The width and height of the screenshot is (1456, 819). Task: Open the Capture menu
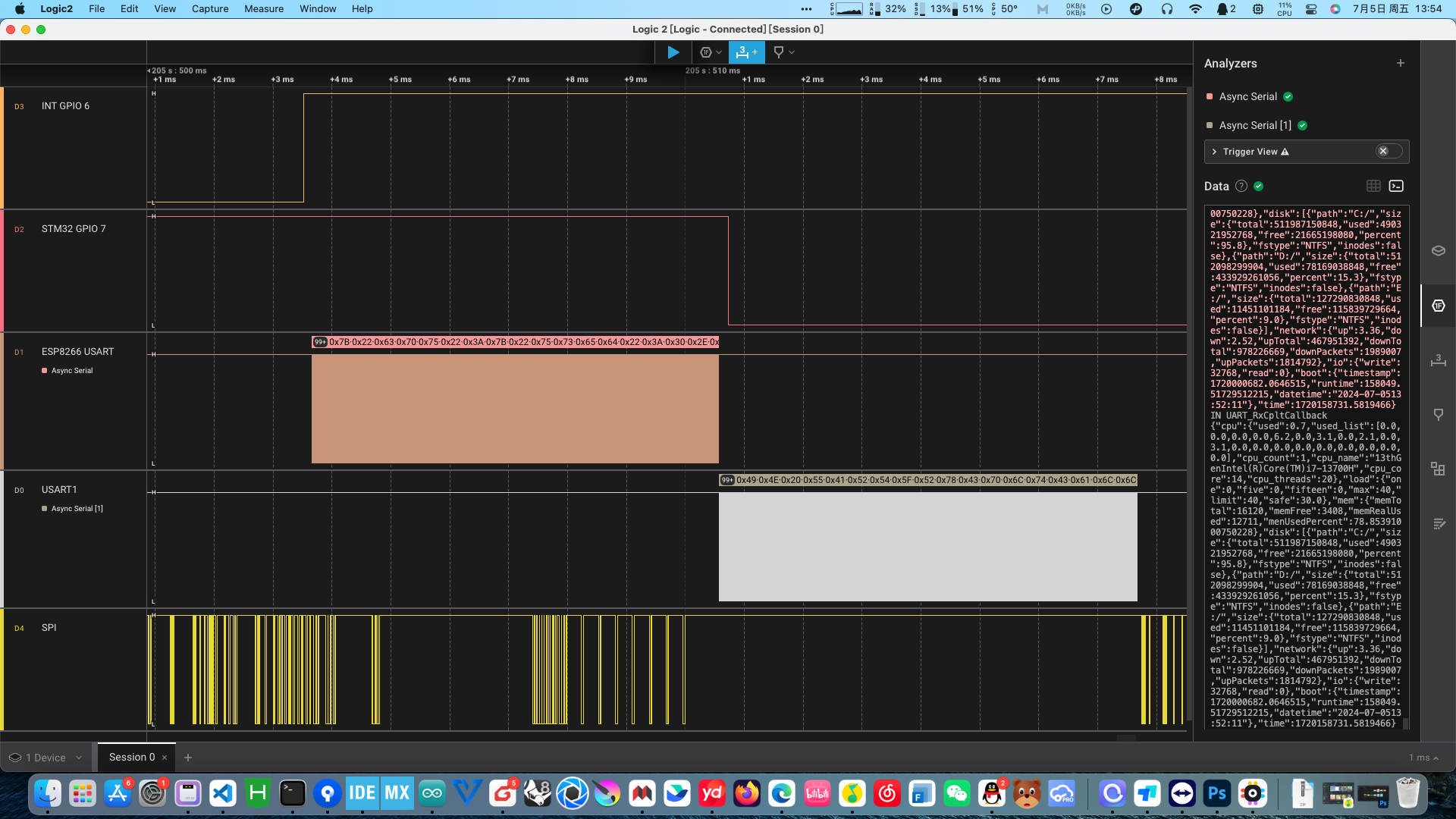point(210,9)
